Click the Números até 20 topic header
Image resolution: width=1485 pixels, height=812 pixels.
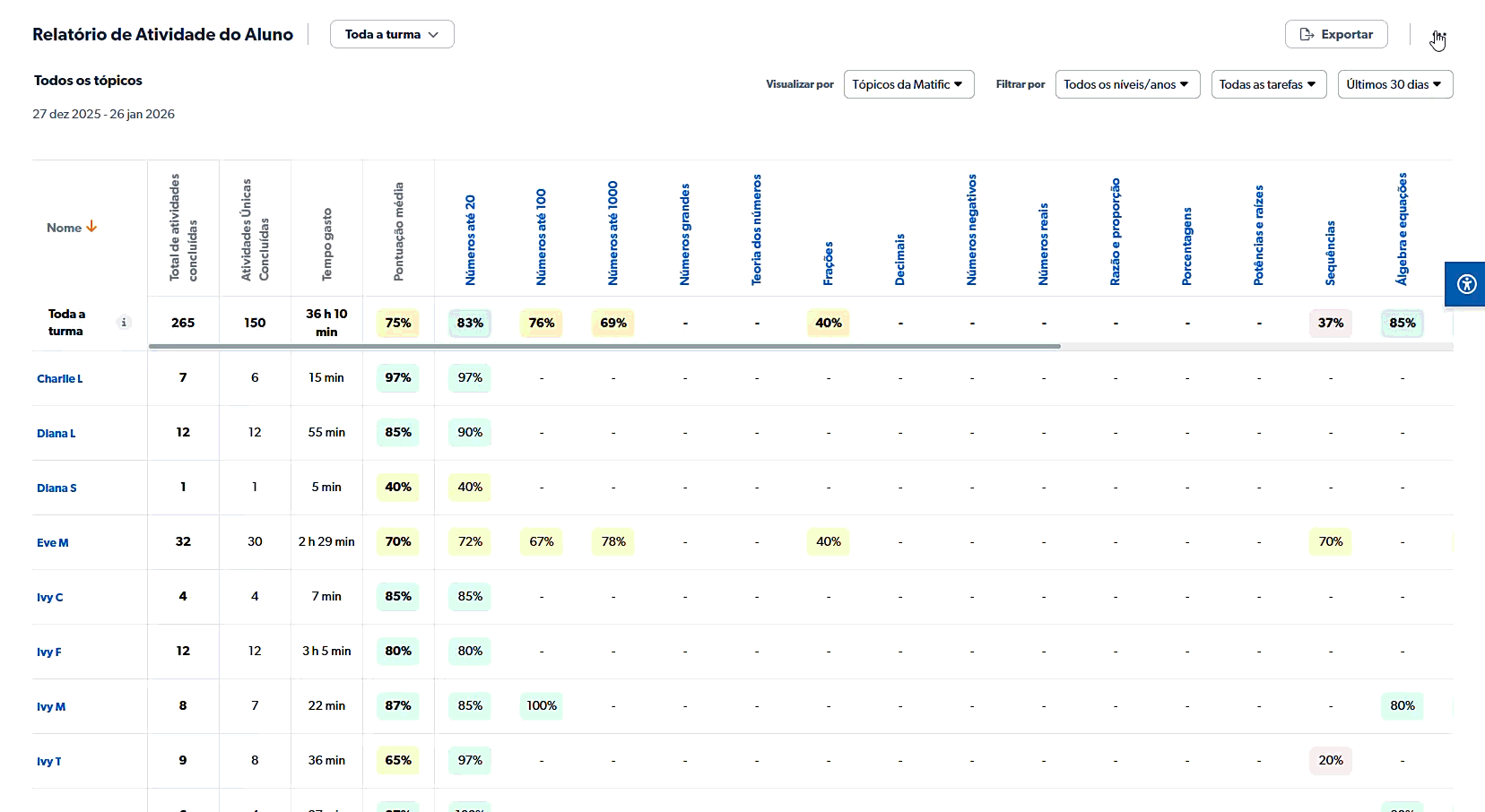pyautogui.click(x=471, y=240)
